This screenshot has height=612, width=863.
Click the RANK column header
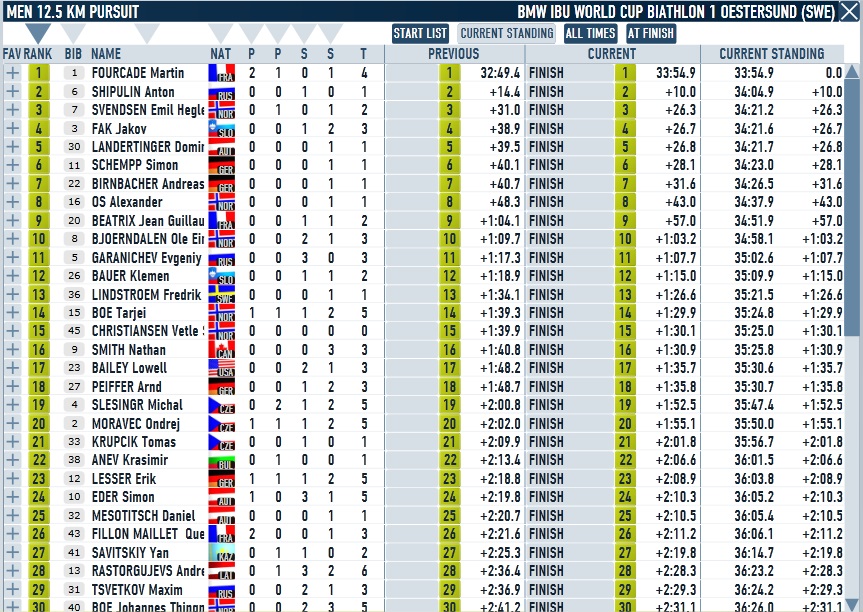point(38,54)
